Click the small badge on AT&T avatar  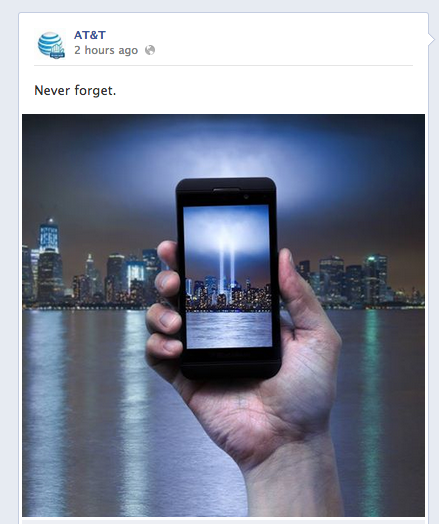(57, 52)
